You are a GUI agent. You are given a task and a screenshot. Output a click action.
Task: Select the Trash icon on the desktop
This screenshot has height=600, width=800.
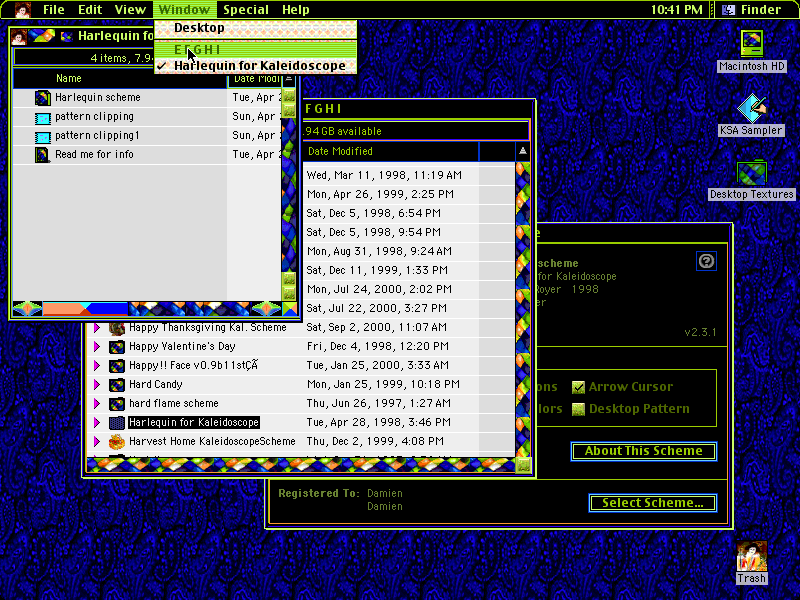[751, 556]
